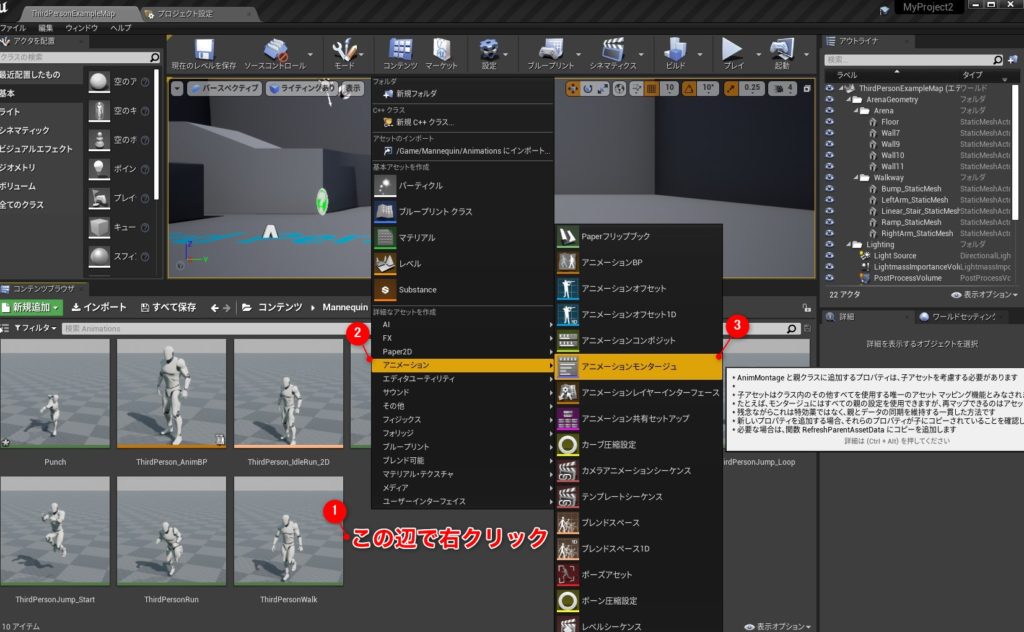Click the Import (インポート) button in Content Browser
1024x632 pixels.
point(99,307)
